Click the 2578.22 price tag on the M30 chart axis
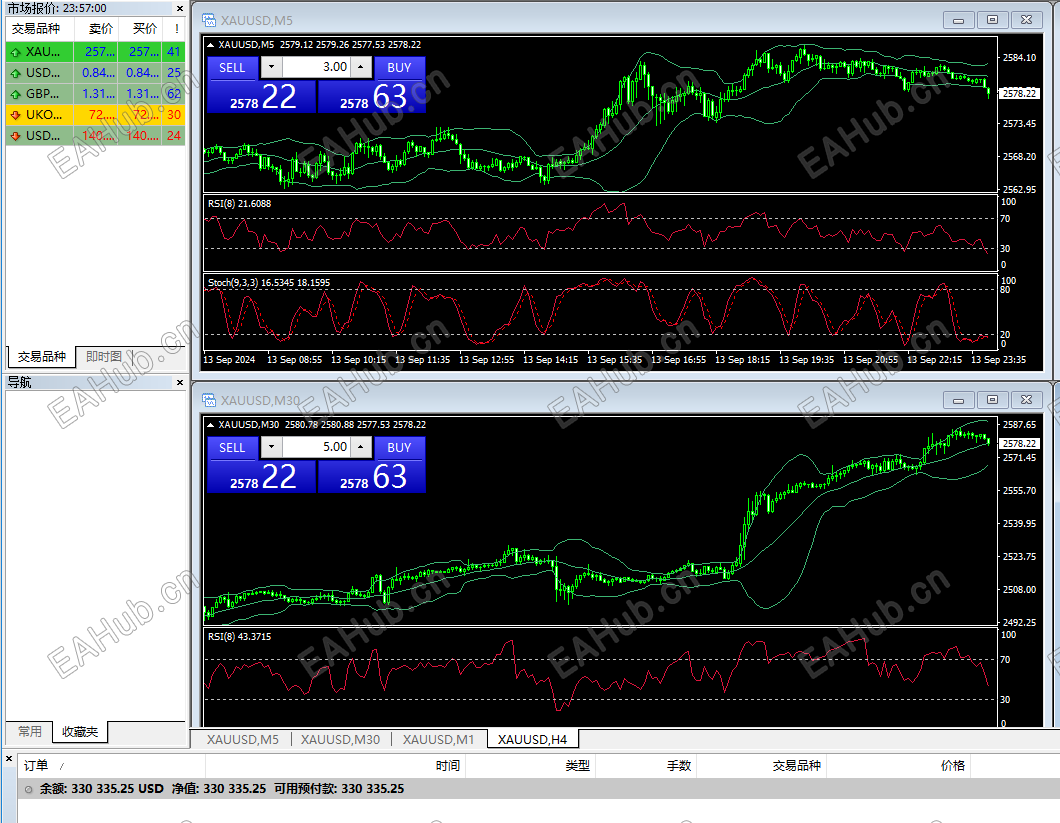 point(1019,444)
